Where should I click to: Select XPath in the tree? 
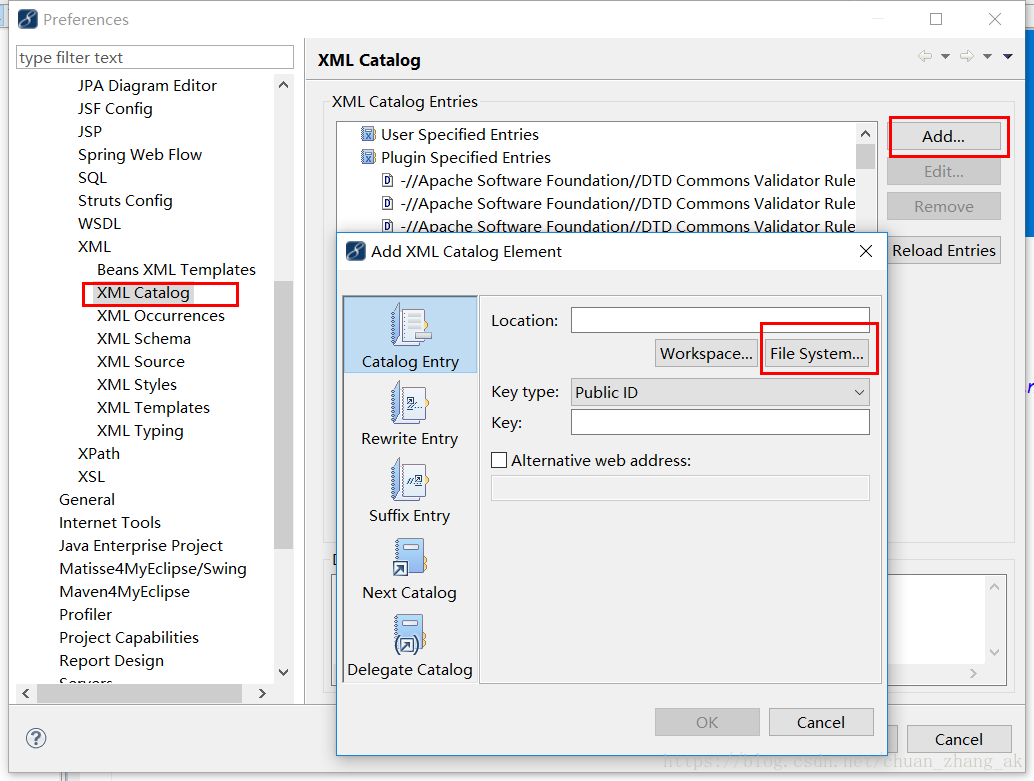(x=99, y=454)
